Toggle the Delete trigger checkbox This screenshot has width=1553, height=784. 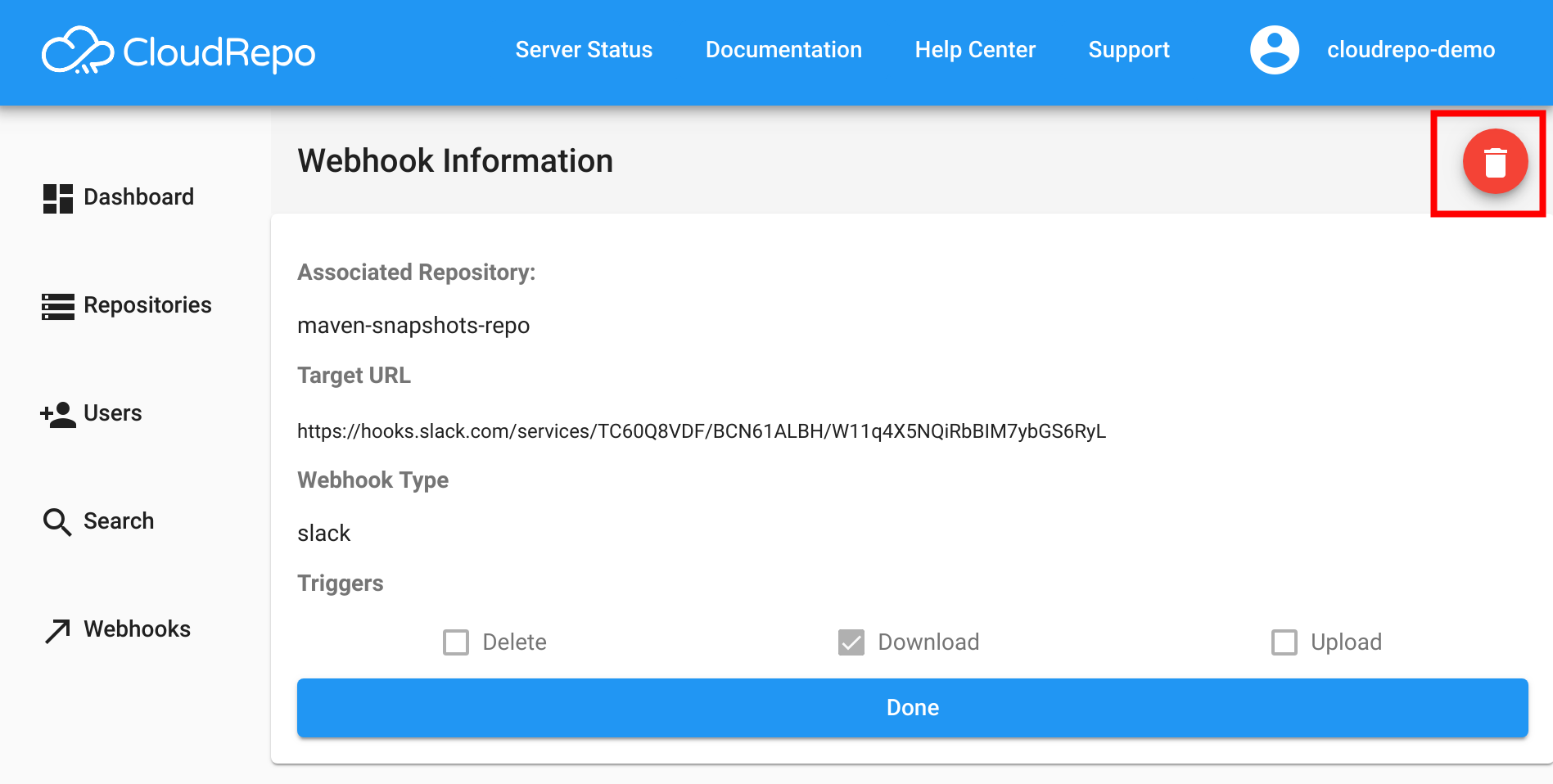456,642
